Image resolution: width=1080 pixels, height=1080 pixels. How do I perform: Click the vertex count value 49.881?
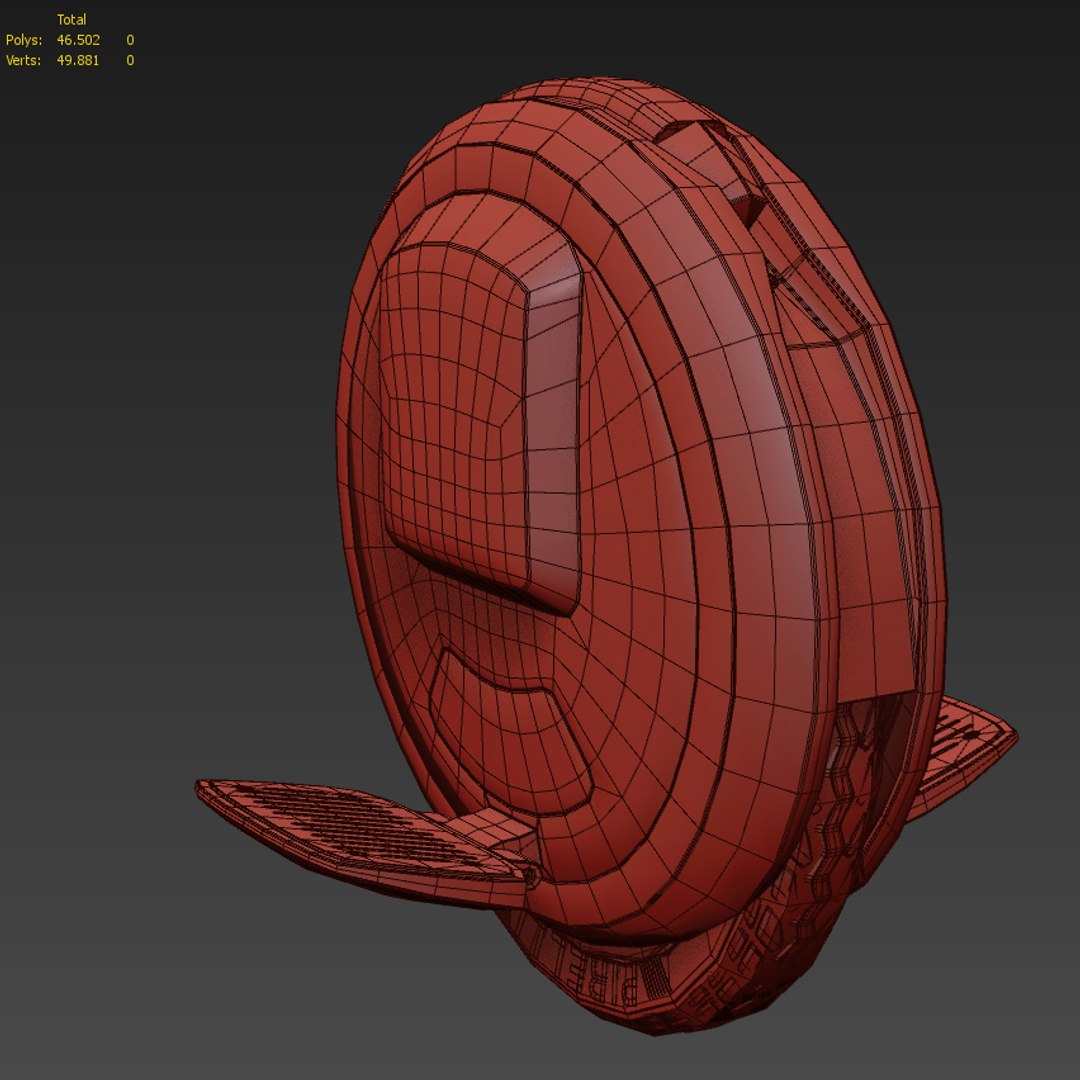click(x=77, y=60)
